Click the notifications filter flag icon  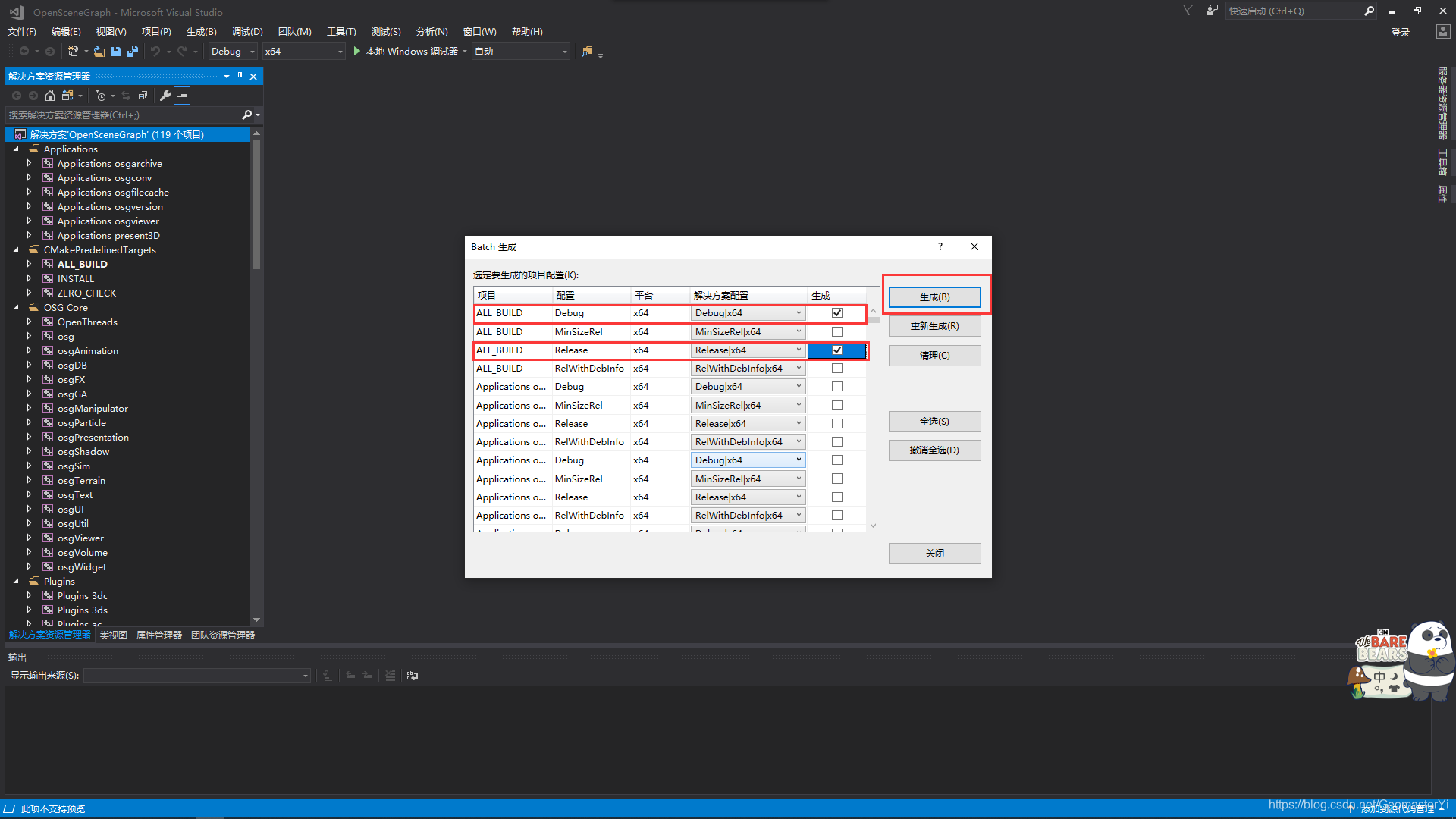click(1188, 11)
